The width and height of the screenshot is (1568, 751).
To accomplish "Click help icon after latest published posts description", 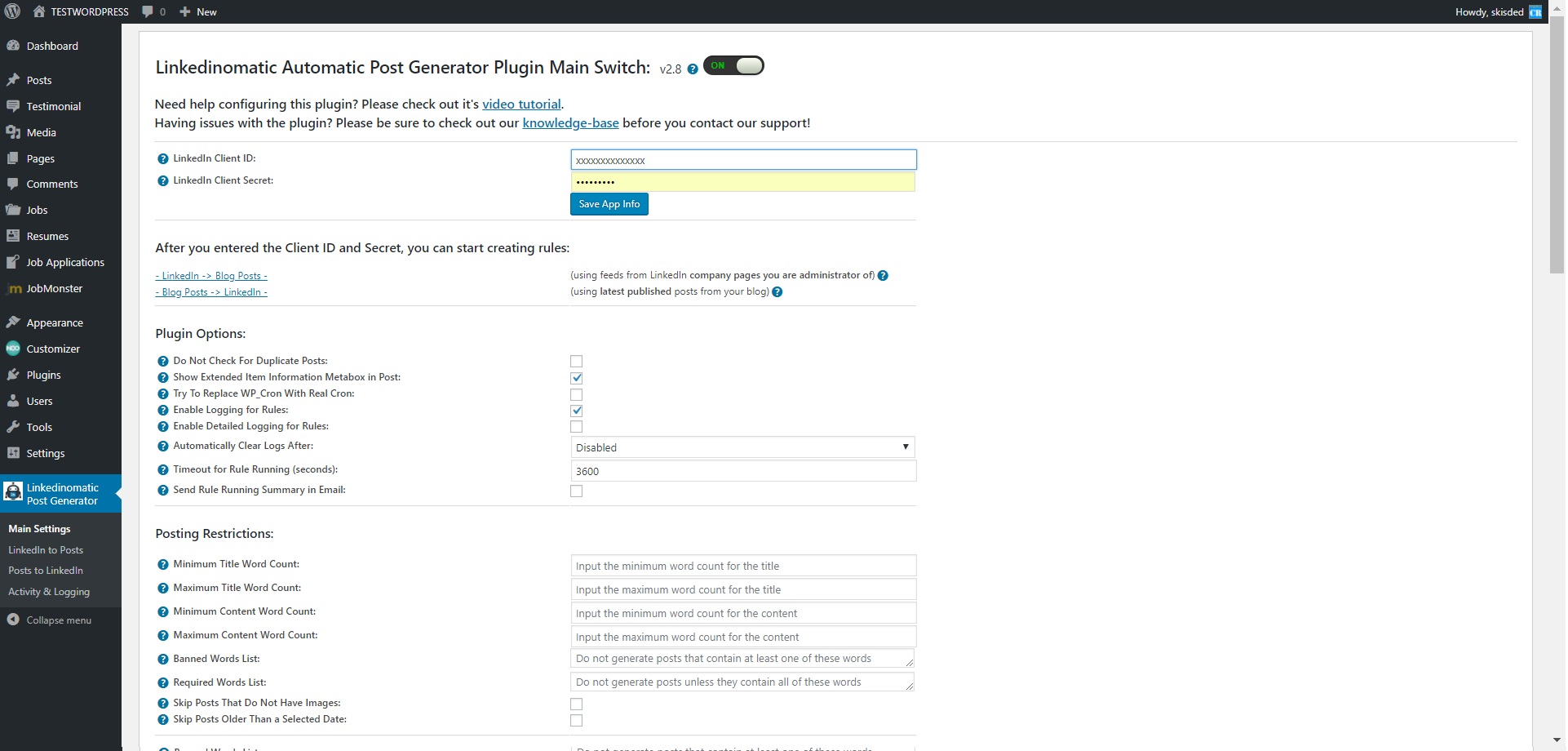I will point(777,292).
